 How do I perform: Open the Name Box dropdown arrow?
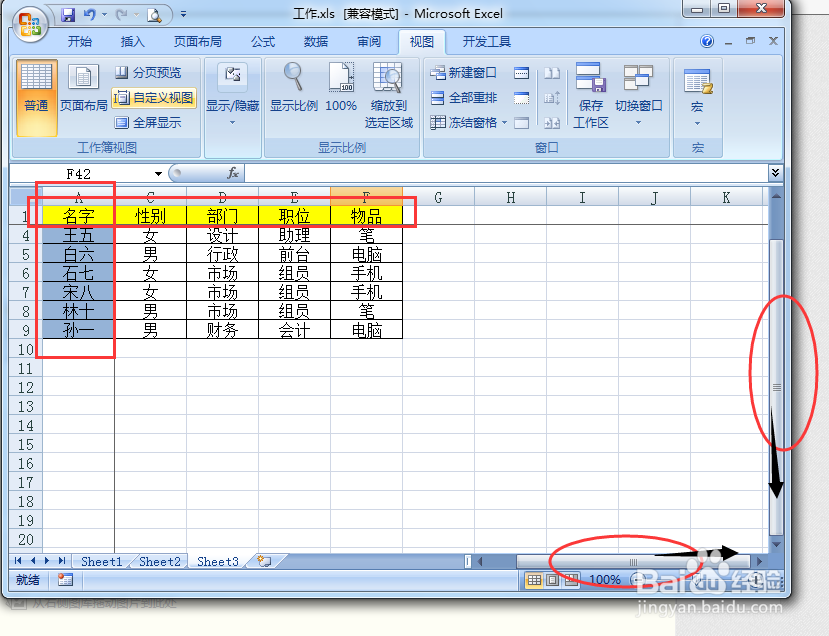point(158,174)
